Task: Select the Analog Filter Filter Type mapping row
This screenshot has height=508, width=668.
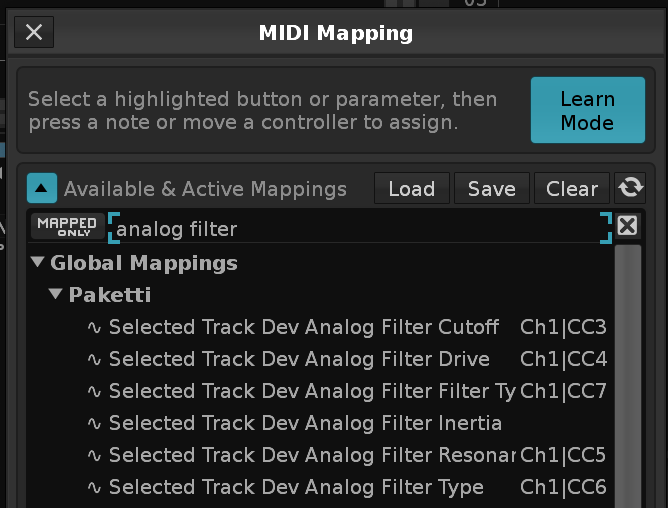Action: point(312,391)
